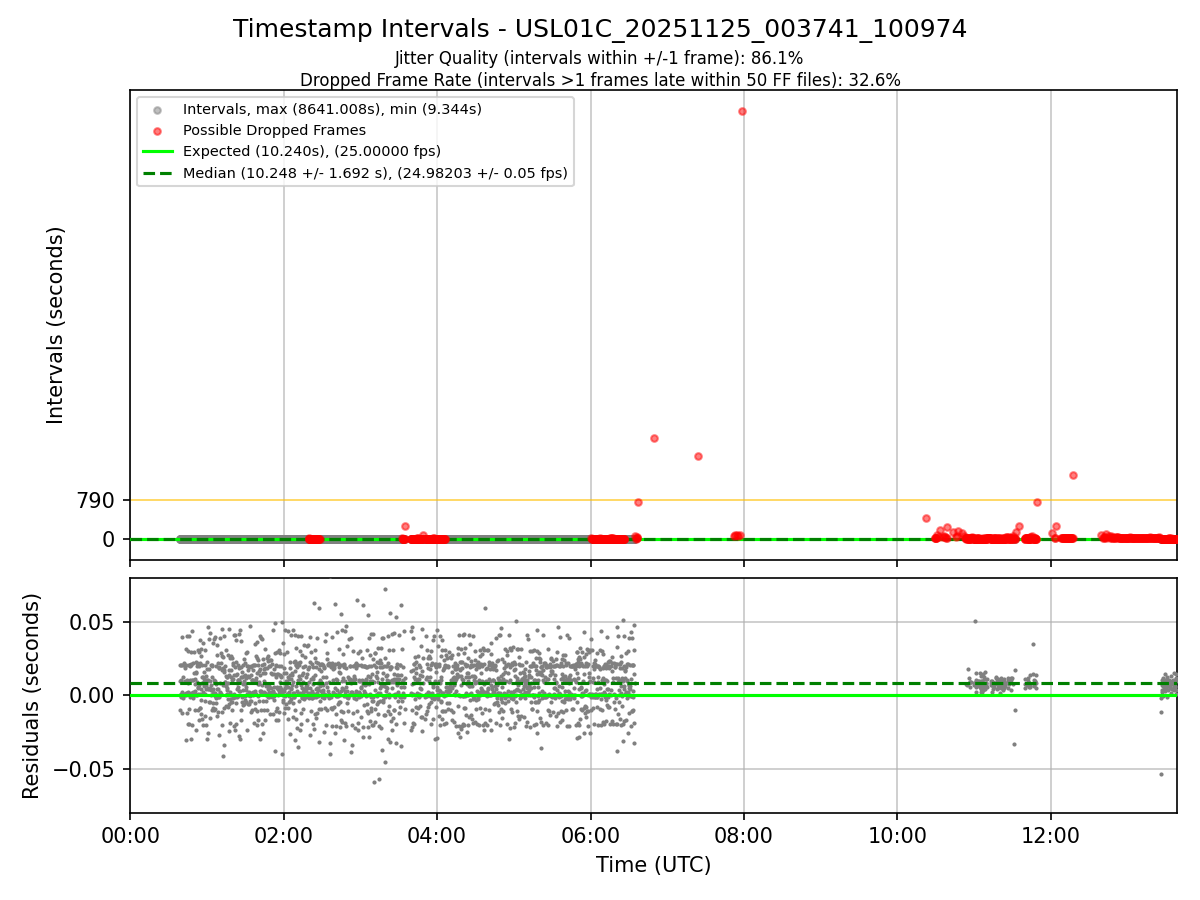Click the '04:00' time axis tick label
Screen dimensions: 1200x900
[x=437, y=835]
